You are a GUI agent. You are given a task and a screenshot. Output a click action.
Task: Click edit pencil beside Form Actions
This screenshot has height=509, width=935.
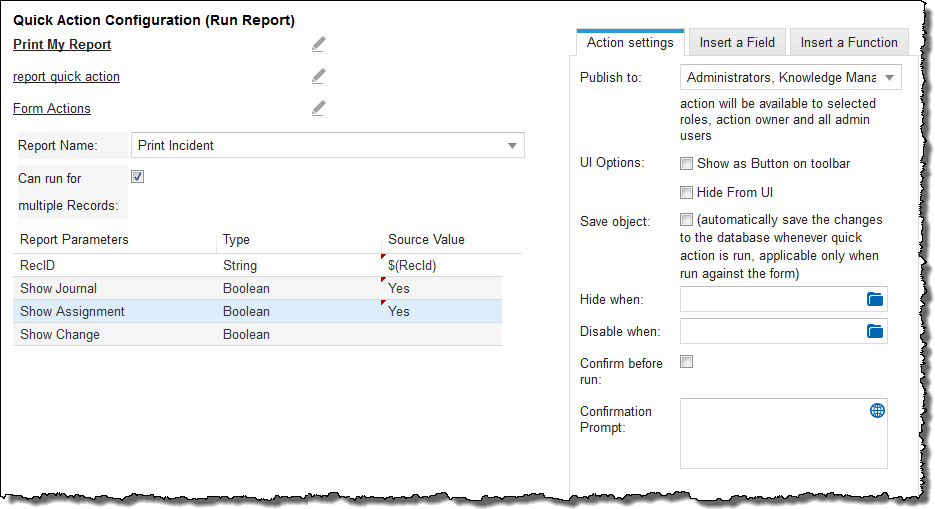coord(318,108)
